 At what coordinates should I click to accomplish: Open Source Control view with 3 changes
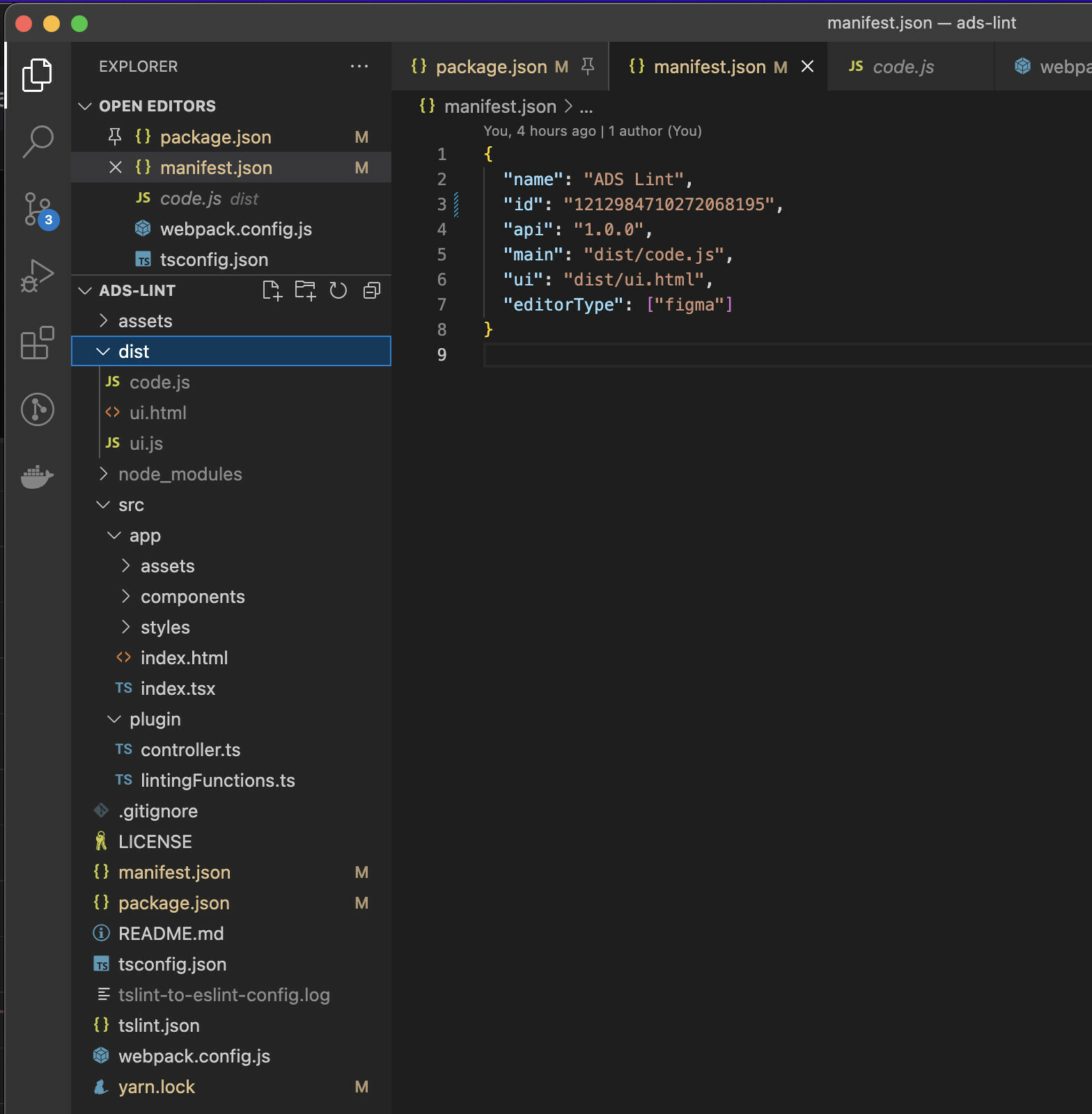[x=38, y=210]
